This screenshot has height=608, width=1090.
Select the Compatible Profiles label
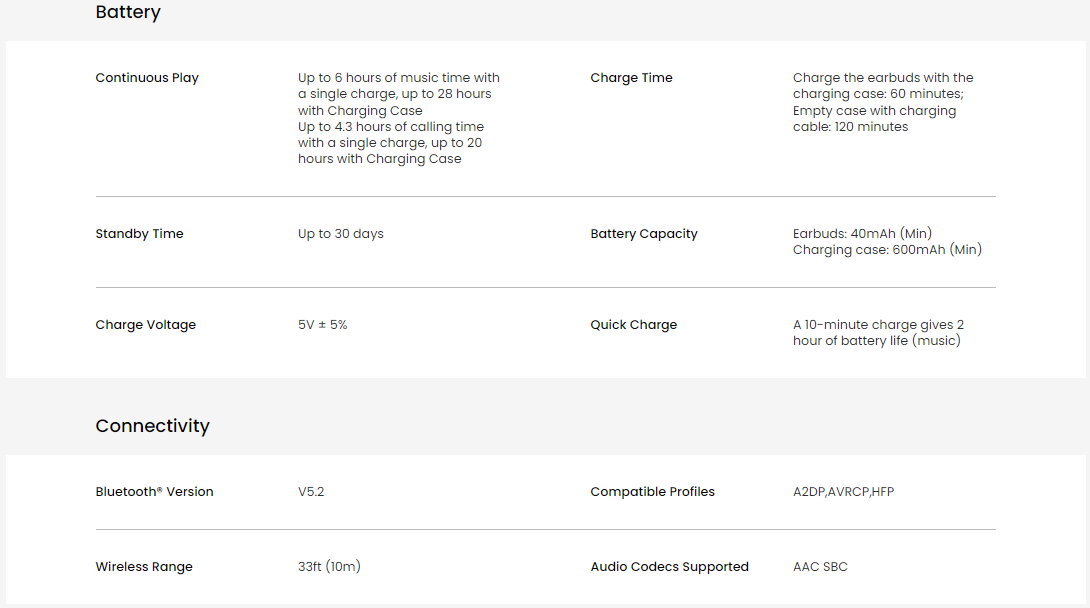click(x=652, y=492)
